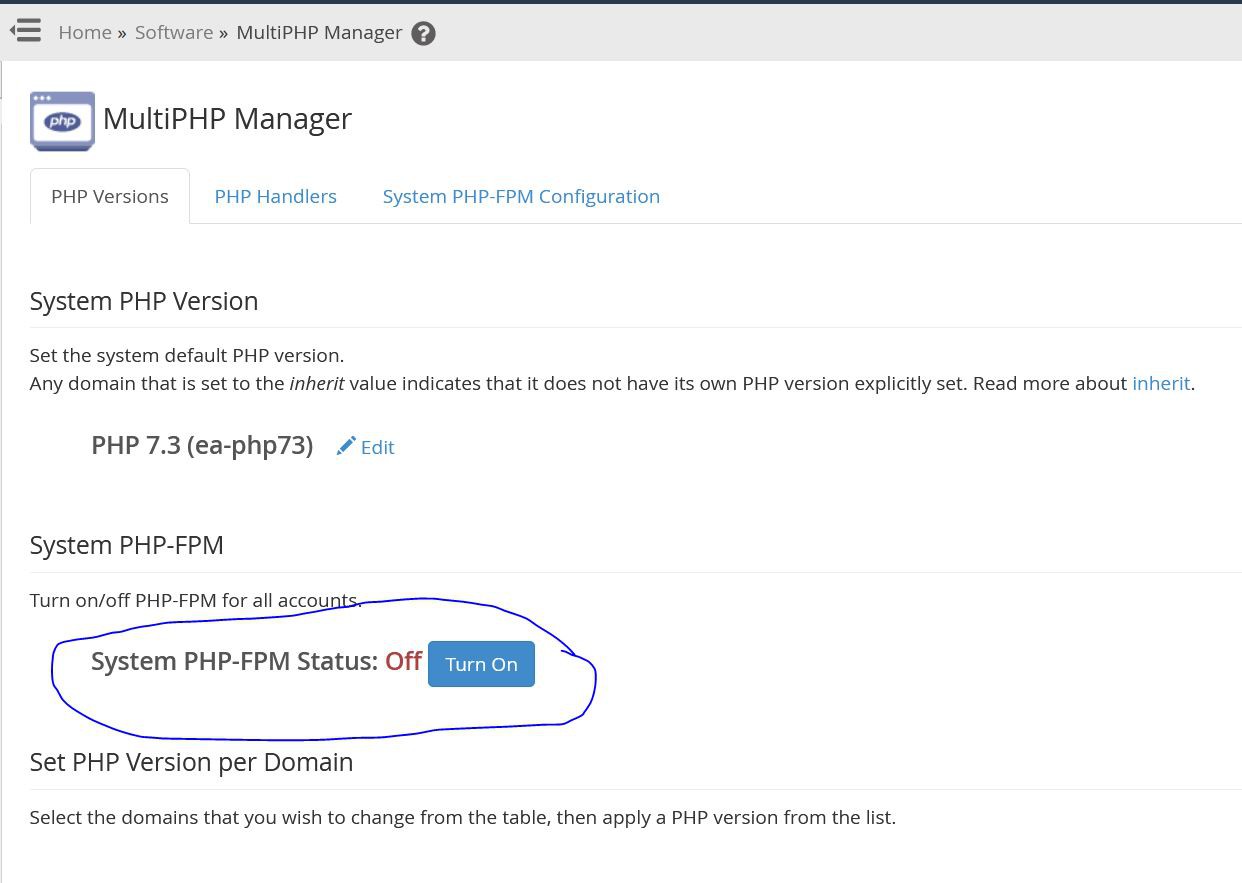The image size is (1242, 883).
Task: Go to System PHP-FPM Configuration tab
Action: pos(521,197)
